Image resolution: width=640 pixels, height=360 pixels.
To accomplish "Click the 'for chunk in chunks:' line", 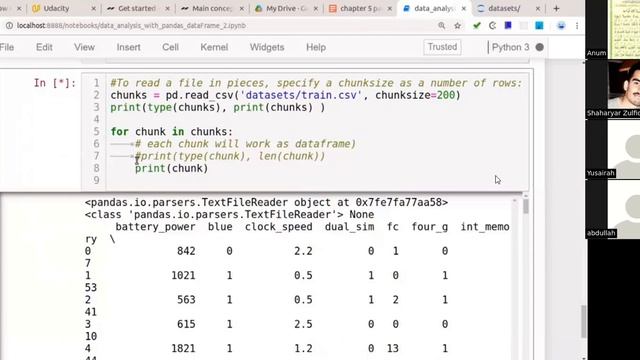I will pyautogui.click(x=171, y=132).
